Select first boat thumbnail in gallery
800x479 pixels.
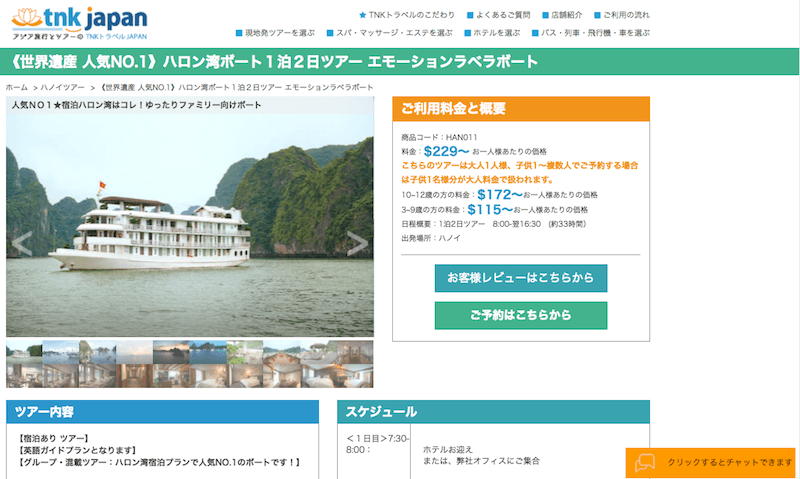[24, 352]
